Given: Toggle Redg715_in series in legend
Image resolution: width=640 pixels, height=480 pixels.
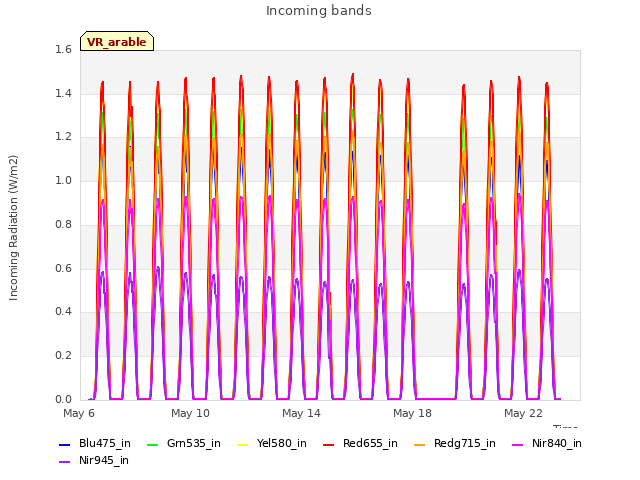Looking at the screenshot, I should [x=455, y=443].
